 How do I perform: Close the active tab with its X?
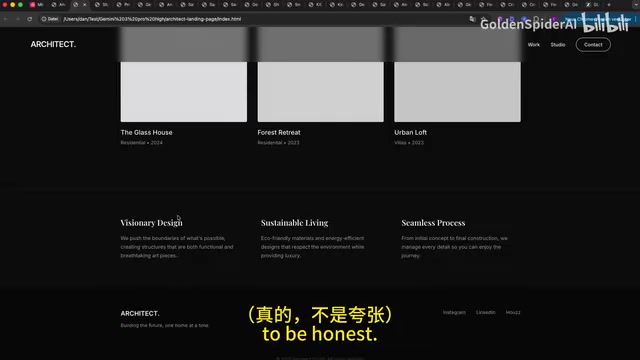85,5
